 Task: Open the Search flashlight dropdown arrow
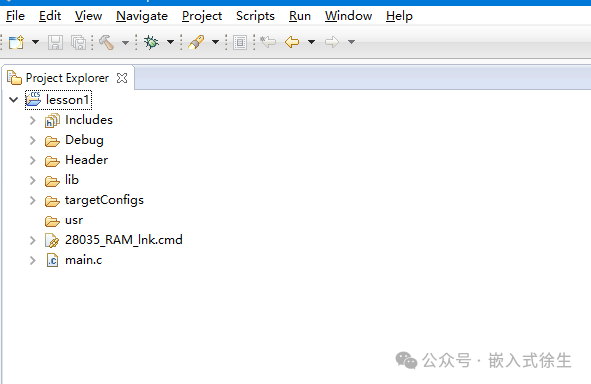215,42
